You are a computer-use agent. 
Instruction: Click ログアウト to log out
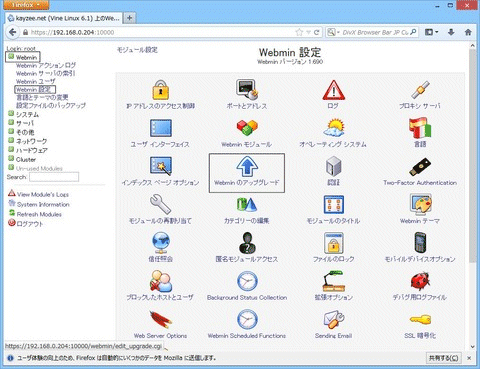click(30, 224)
